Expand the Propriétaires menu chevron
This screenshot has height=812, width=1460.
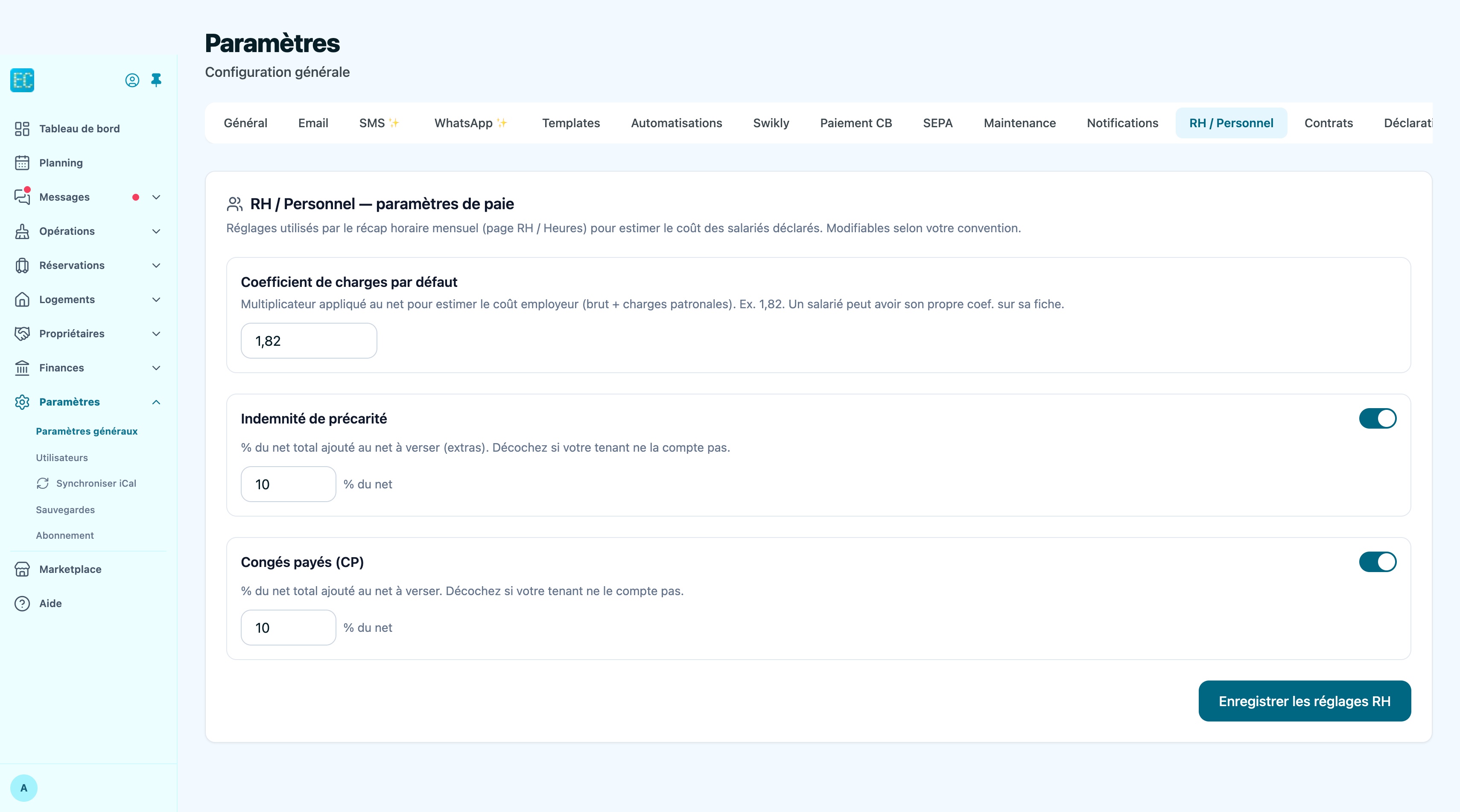pos(156,334)
